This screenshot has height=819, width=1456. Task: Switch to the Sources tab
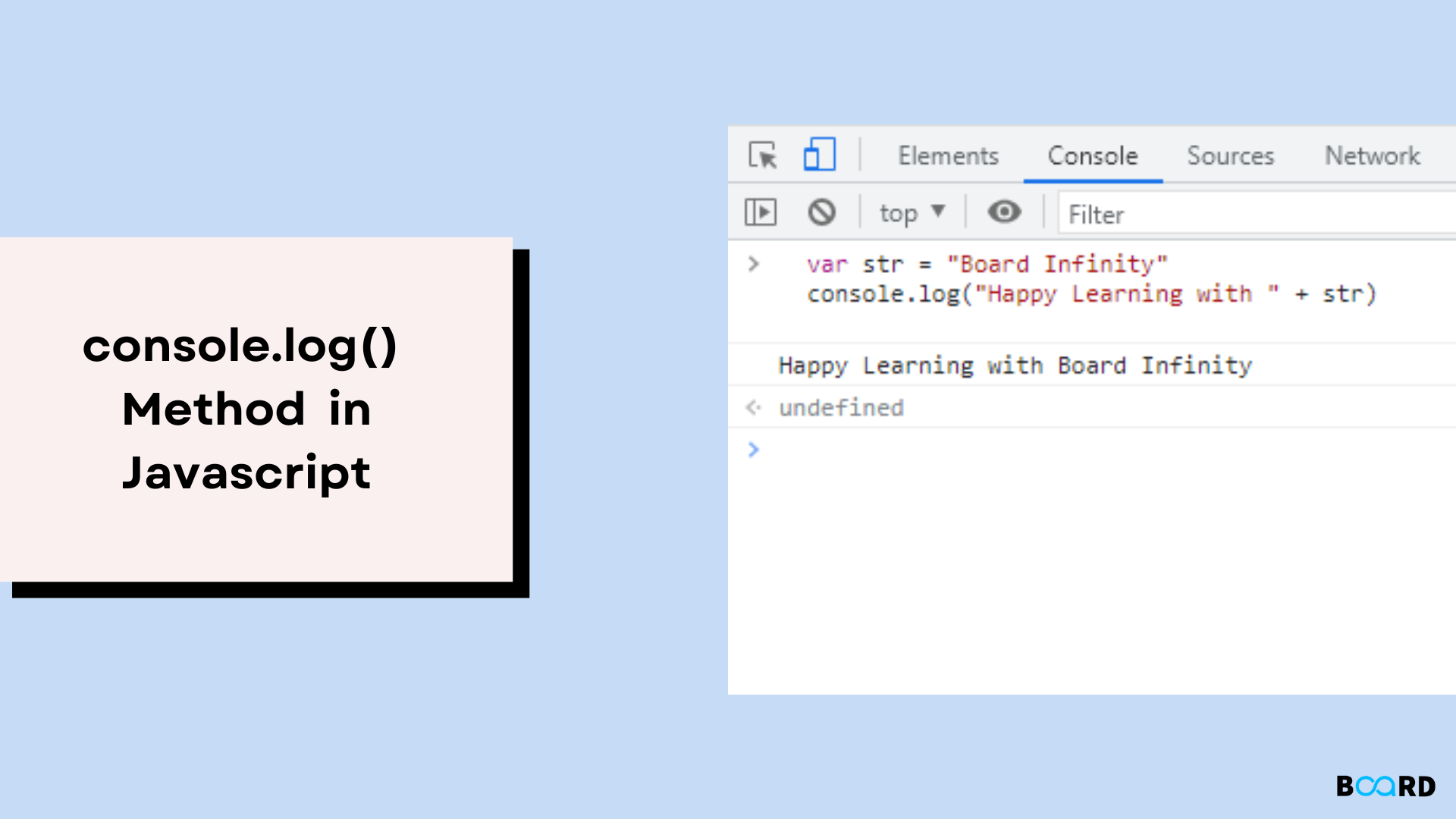[1231, 155]
